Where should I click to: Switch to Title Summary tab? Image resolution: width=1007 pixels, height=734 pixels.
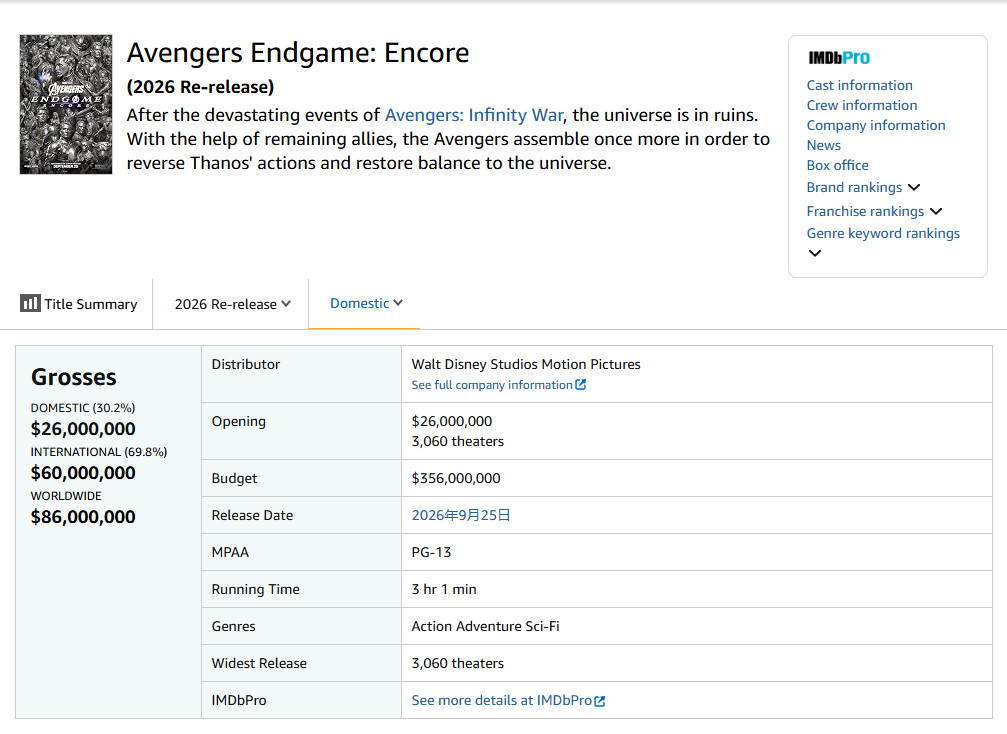pyautogui.click(x=79, y=304)
